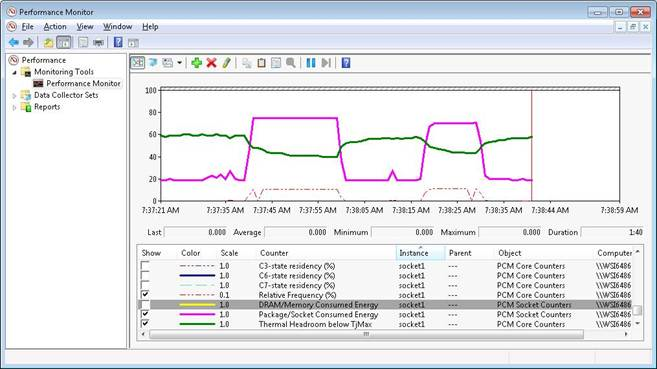Freeze display with the pause button
This screenshot has height=369, width=657.
click(x=311, y=63)
